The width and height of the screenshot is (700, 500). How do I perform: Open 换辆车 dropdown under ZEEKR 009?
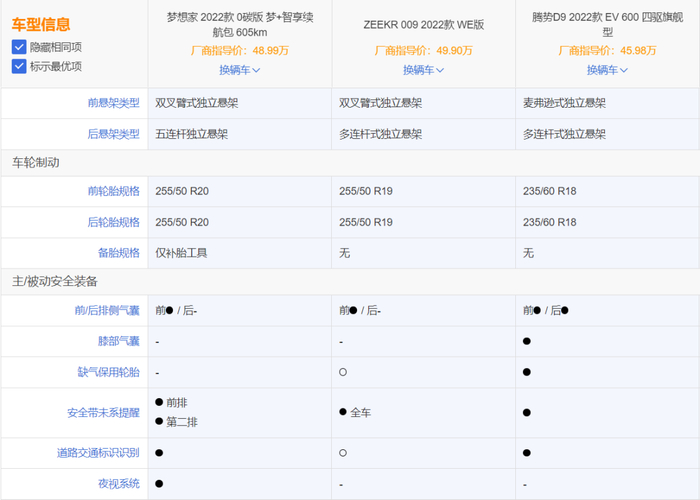tap(423, 70)
